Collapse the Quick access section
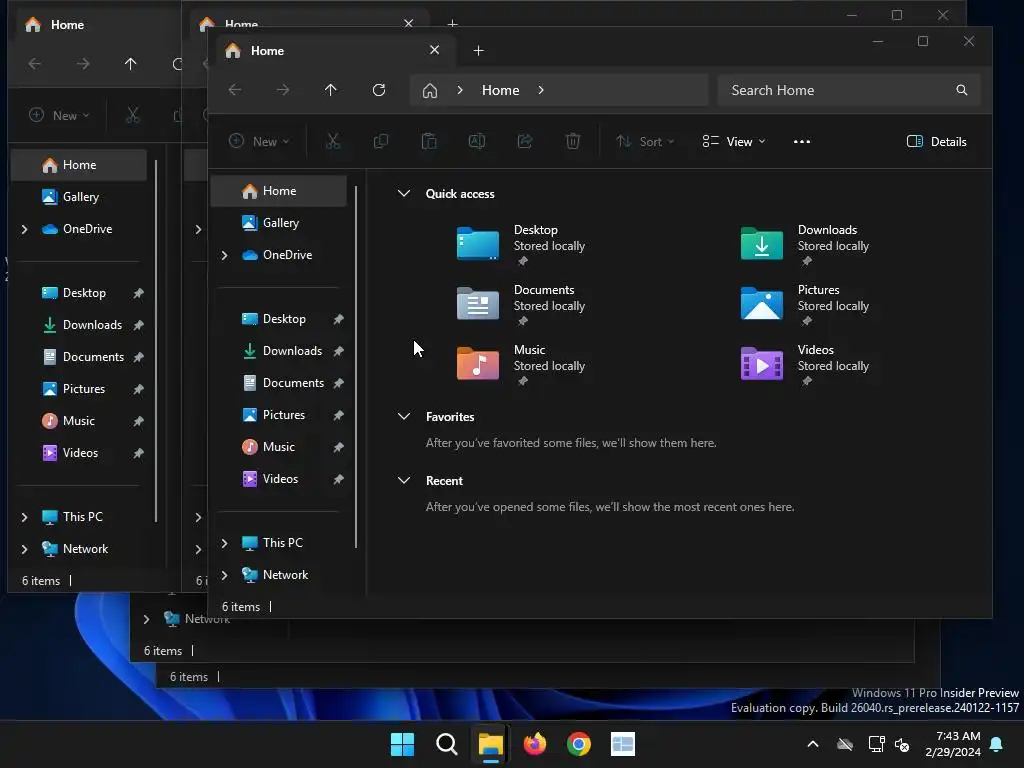 (404, 193)
